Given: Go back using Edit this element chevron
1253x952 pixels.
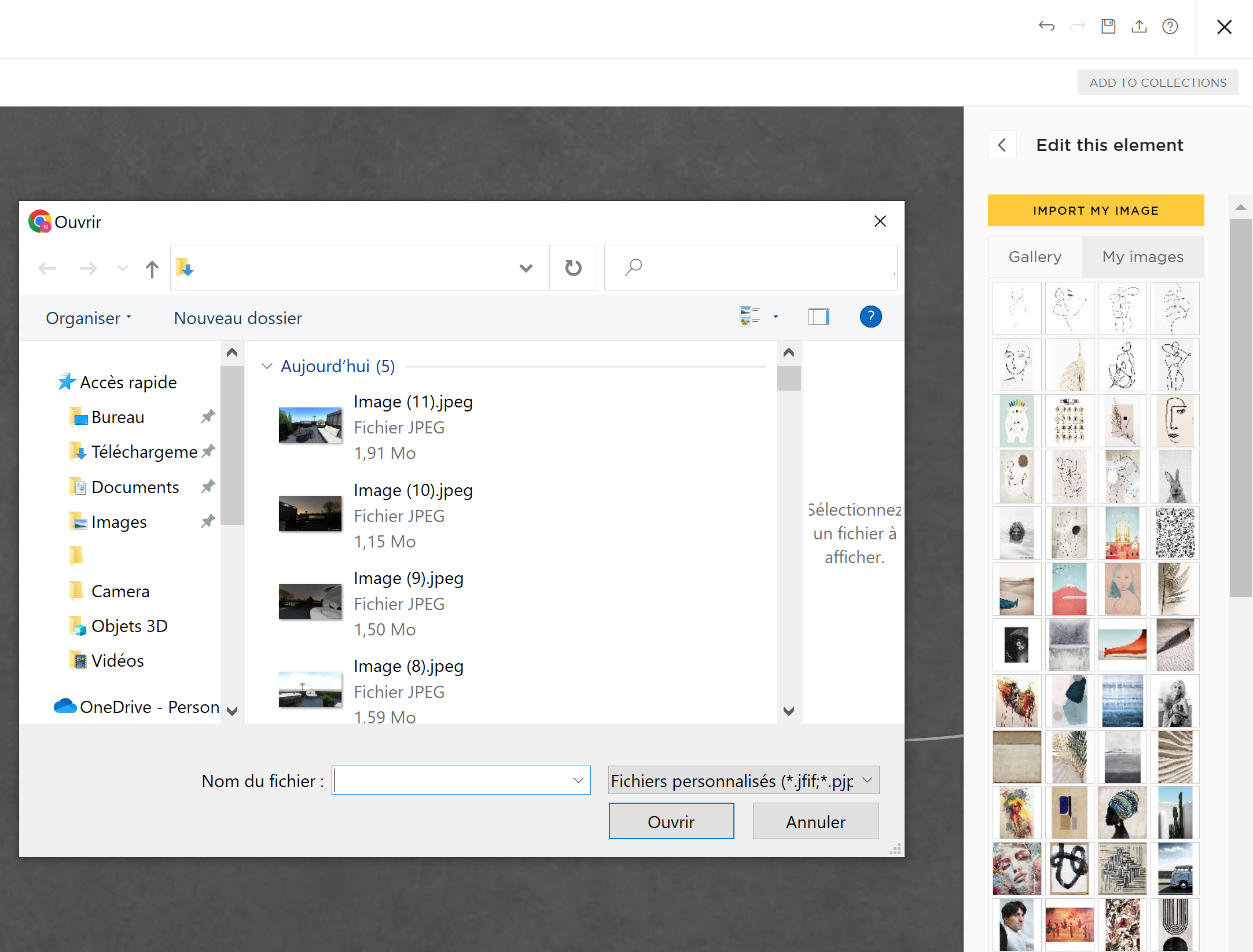Looking at the screenshot, I should point(1002,145).
